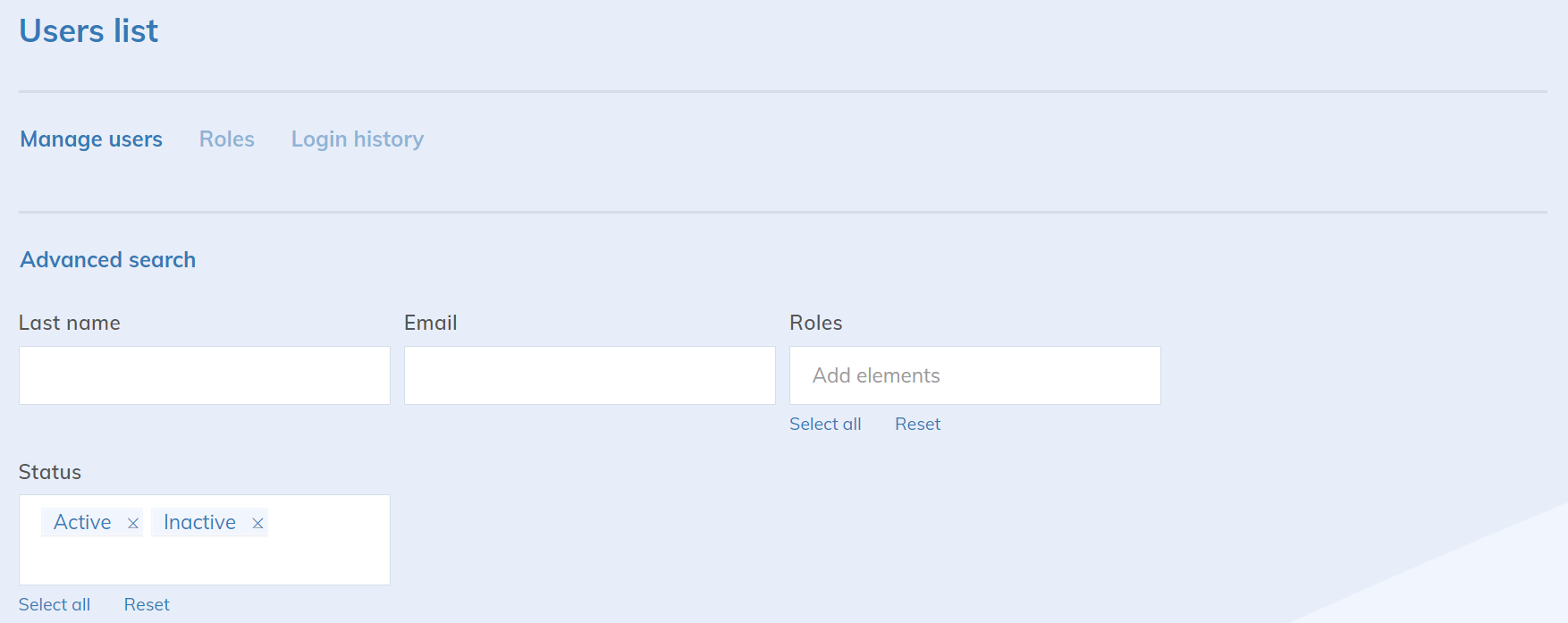
Task: Remove the Active status tag
Action: pos(133,524)
